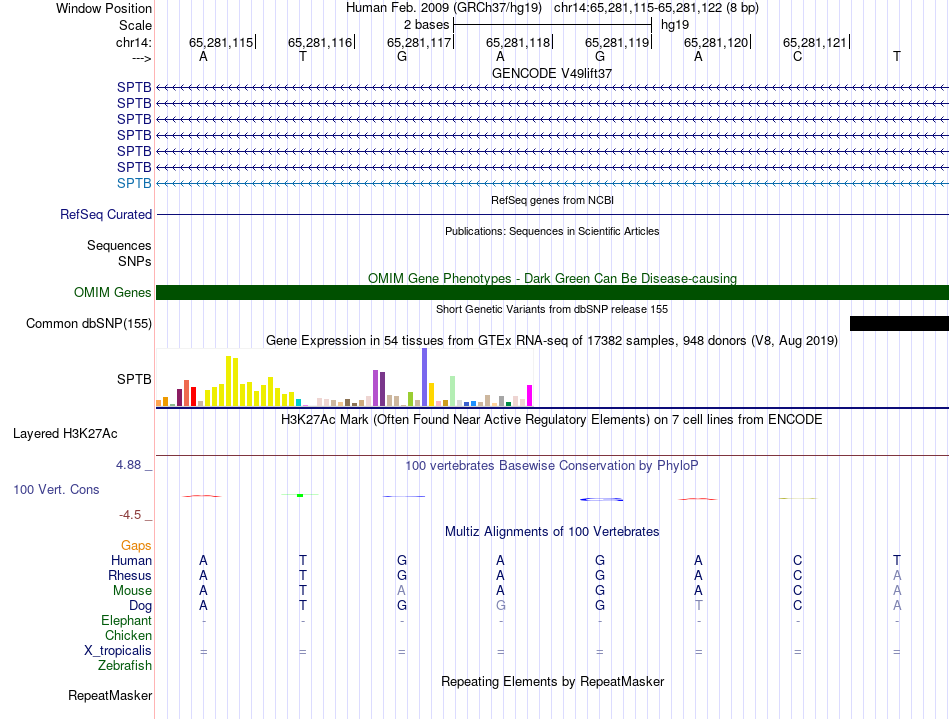
Task: Open the GTEx Gene Expression in 54 tissues title
Action: 552,340
